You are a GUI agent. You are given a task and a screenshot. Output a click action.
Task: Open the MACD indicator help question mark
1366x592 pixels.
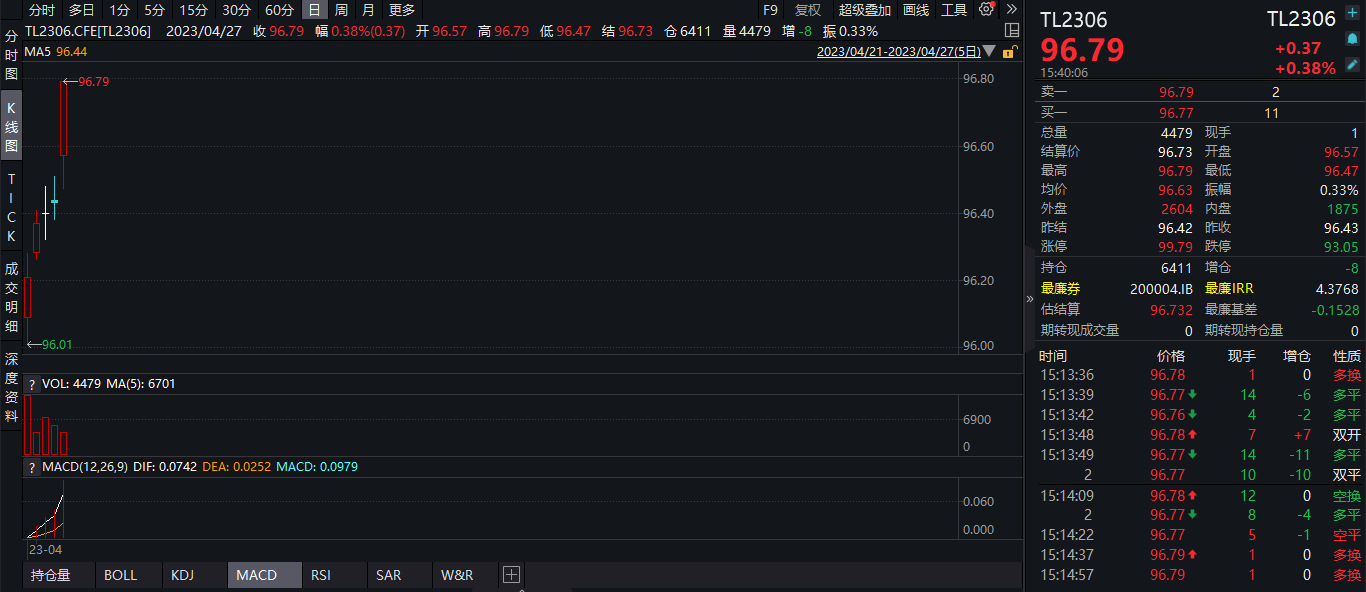pyautogui.click(x=32, y=467)
